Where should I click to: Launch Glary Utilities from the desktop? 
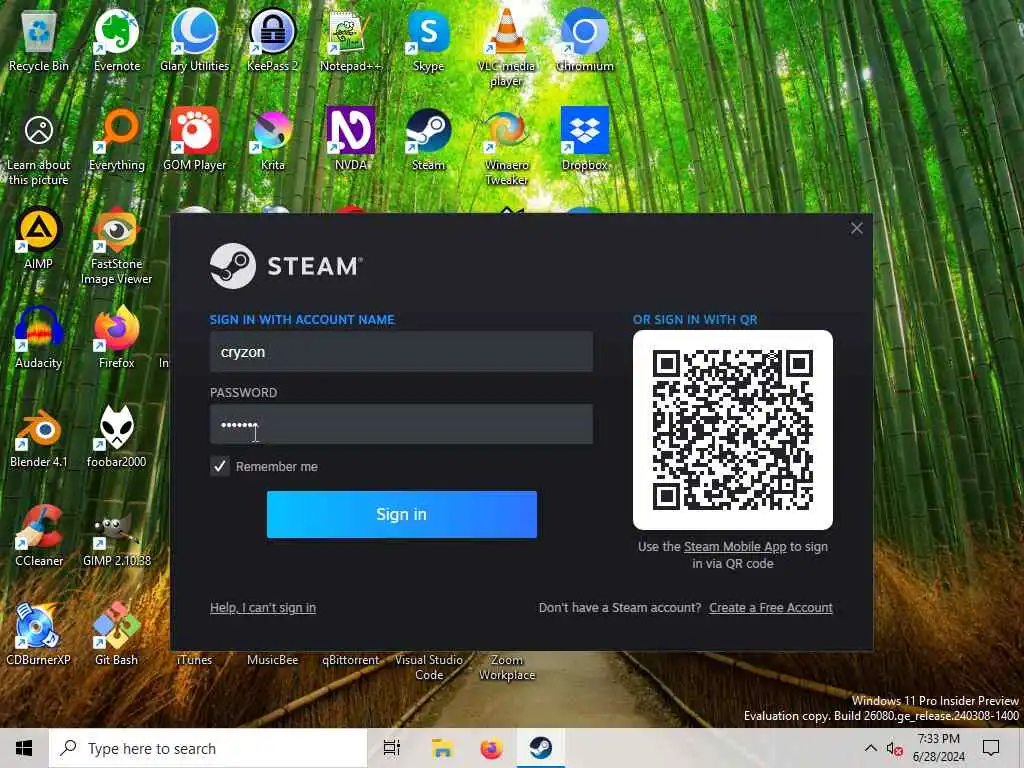(x=195, y=41)
